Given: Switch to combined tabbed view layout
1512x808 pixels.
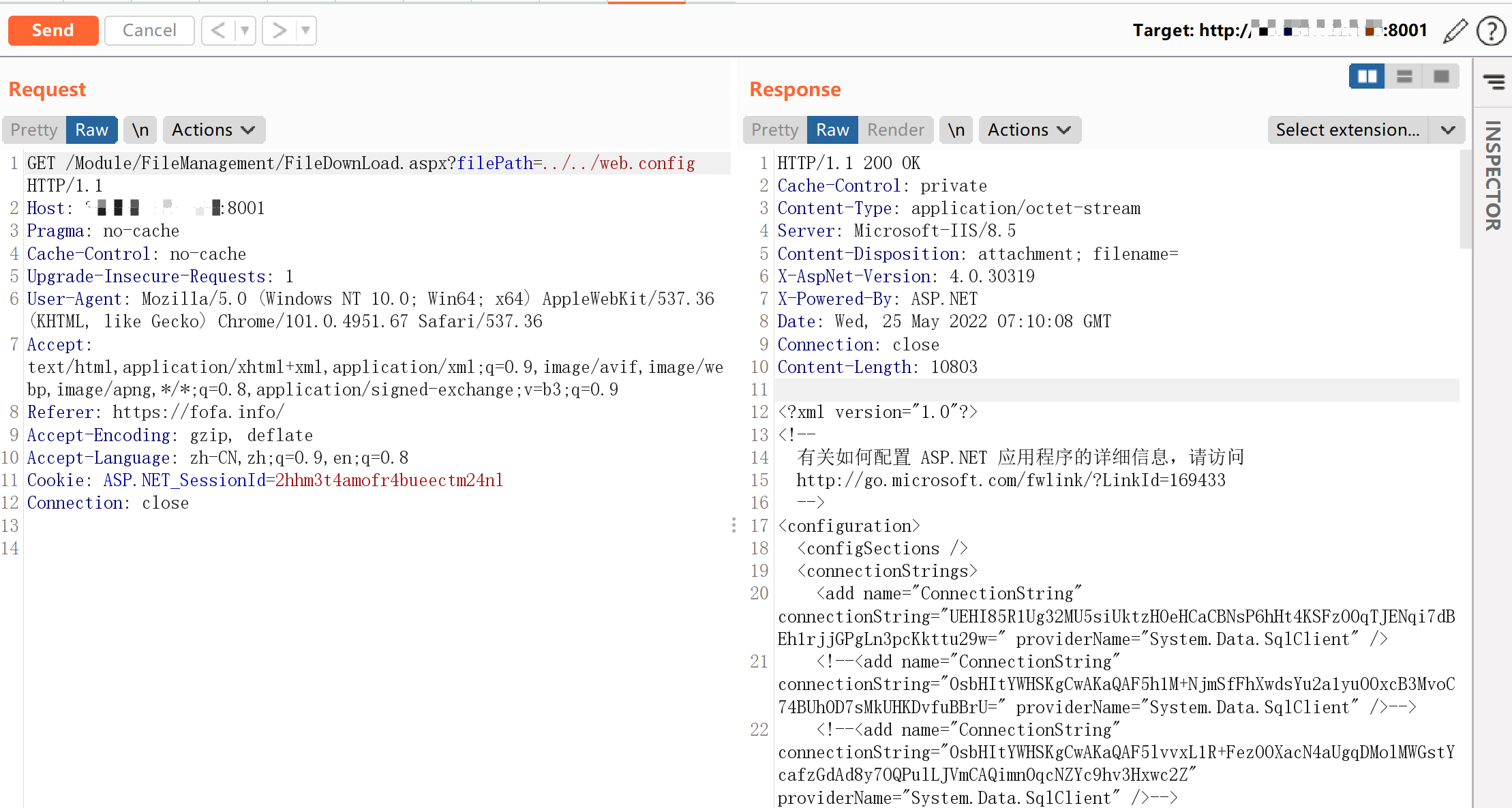Looking at the screenshot, I should [x=1441, y=76].
